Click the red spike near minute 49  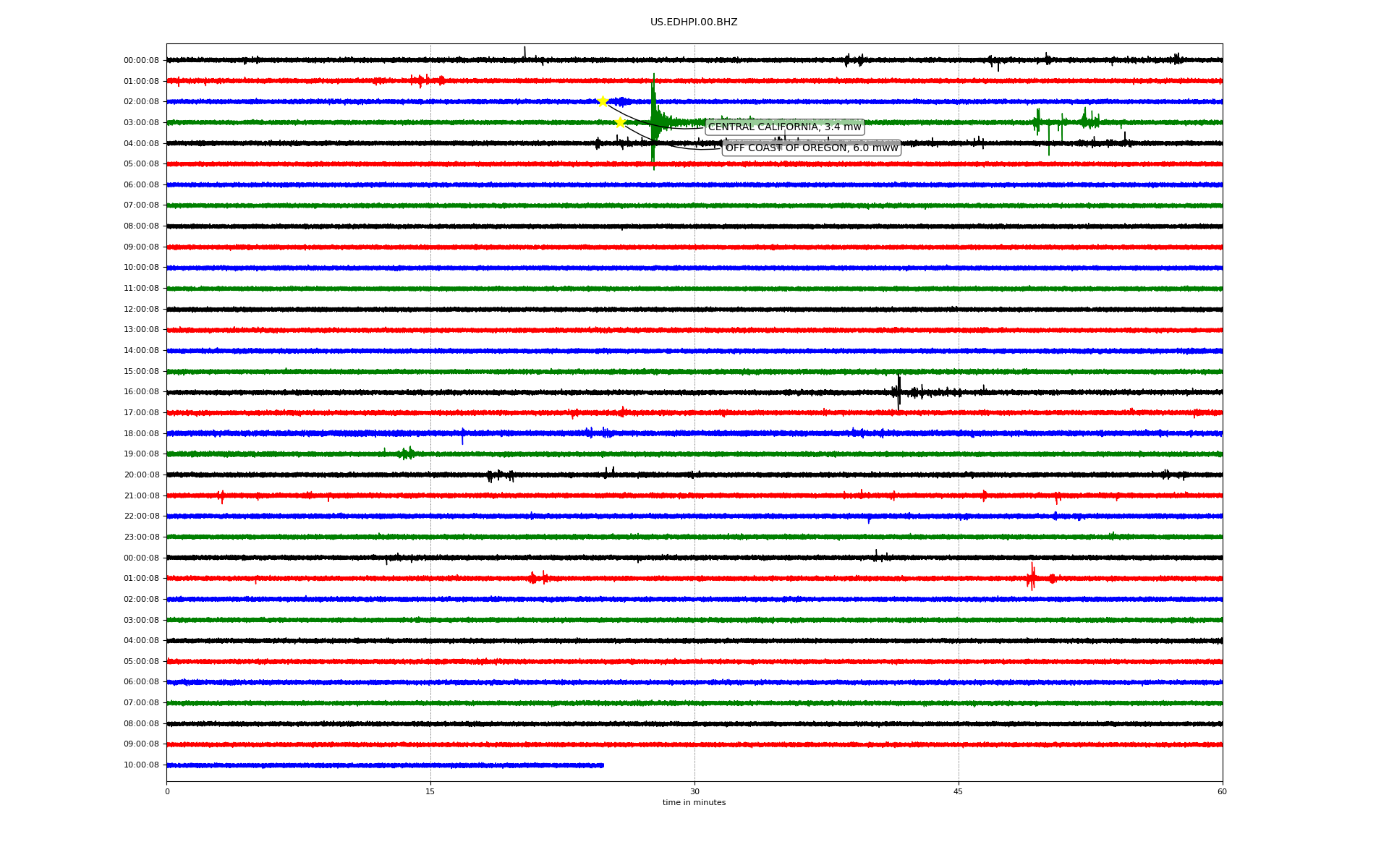[1032, 577]
